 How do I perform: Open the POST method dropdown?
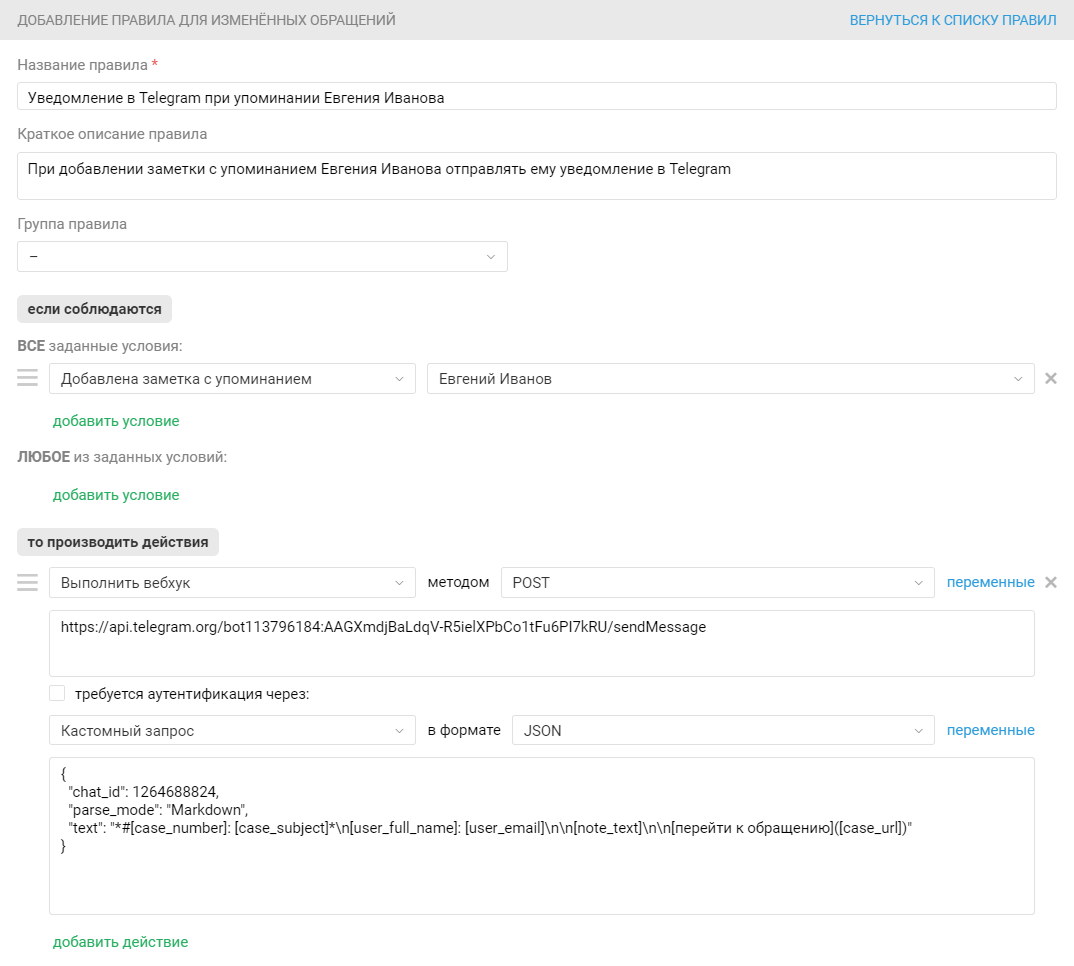717,583
